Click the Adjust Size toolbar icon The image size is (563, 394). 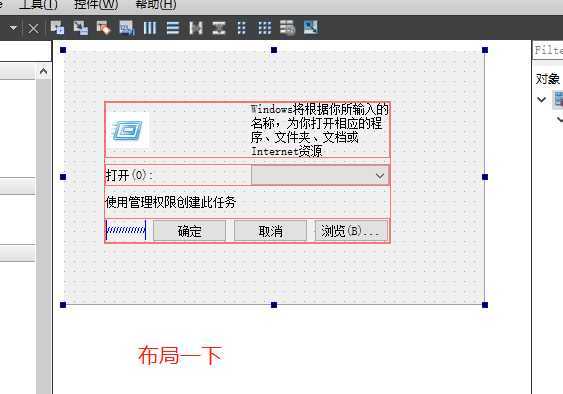[311, 28]
